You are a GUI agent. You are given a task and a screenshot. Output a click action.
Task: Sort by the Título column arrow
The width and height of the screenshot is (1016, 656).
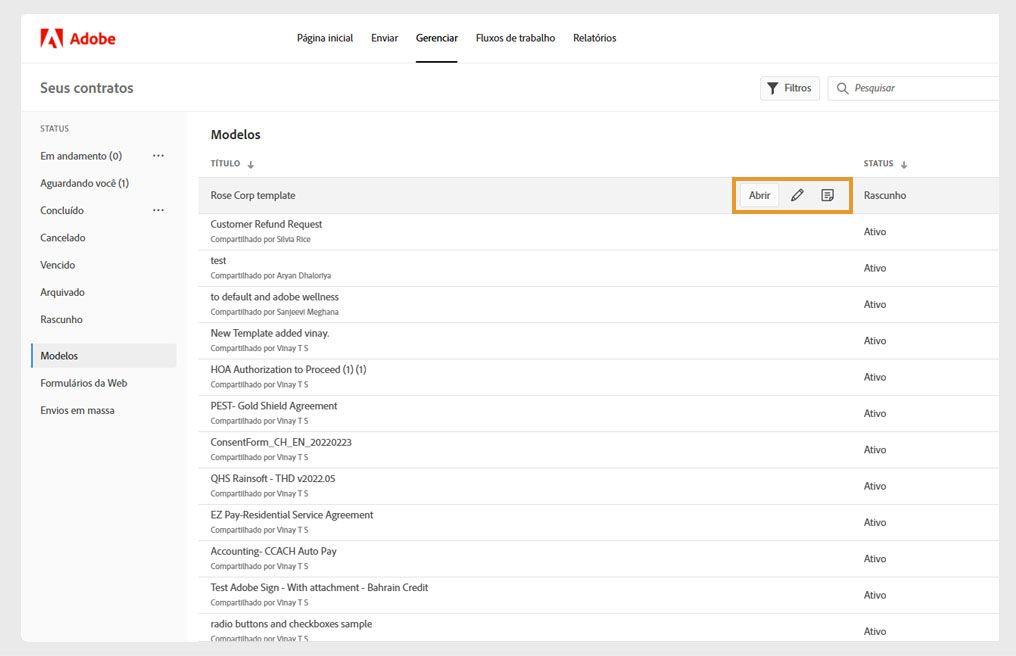251,165
